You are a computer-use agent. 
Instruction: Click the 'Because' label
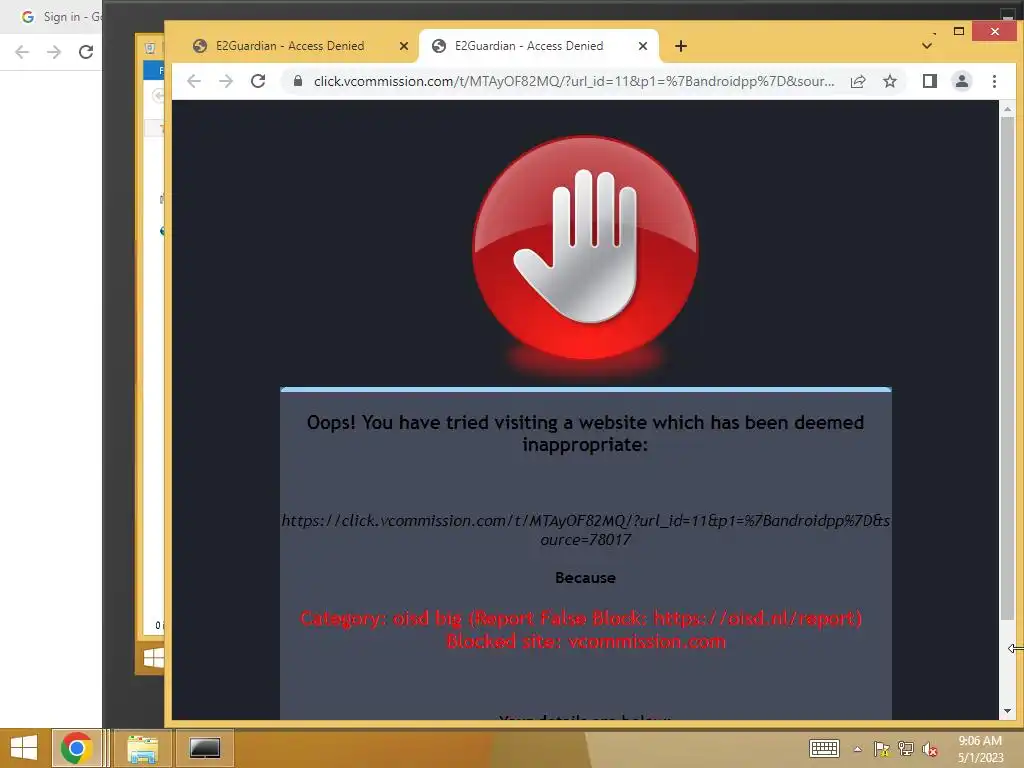(x=585, y=577)
